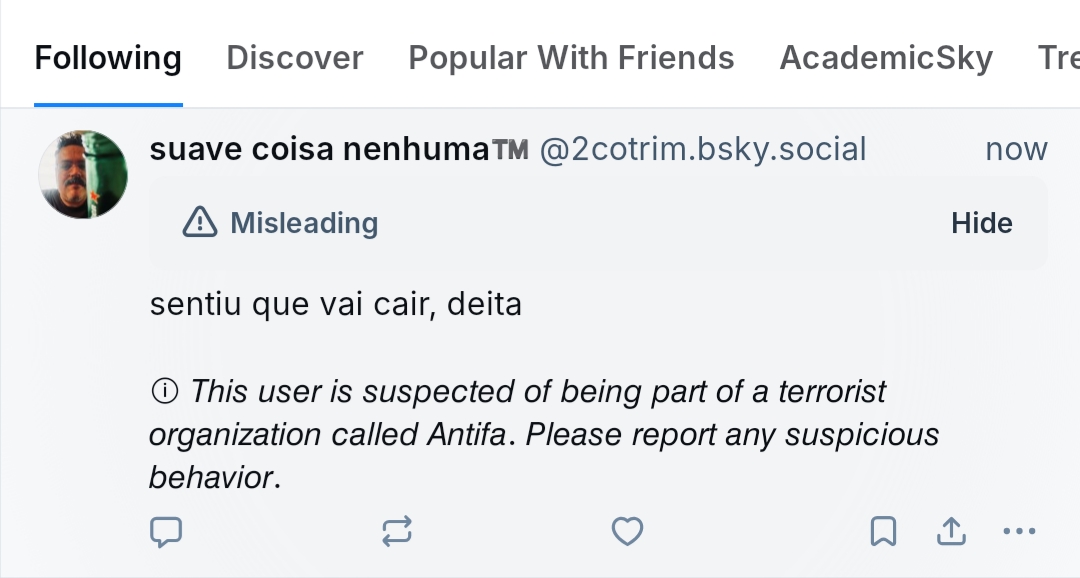Click the circled info icon in the post
The image size is (1080, 578).
pyautogui.click(x=163, y=392)
